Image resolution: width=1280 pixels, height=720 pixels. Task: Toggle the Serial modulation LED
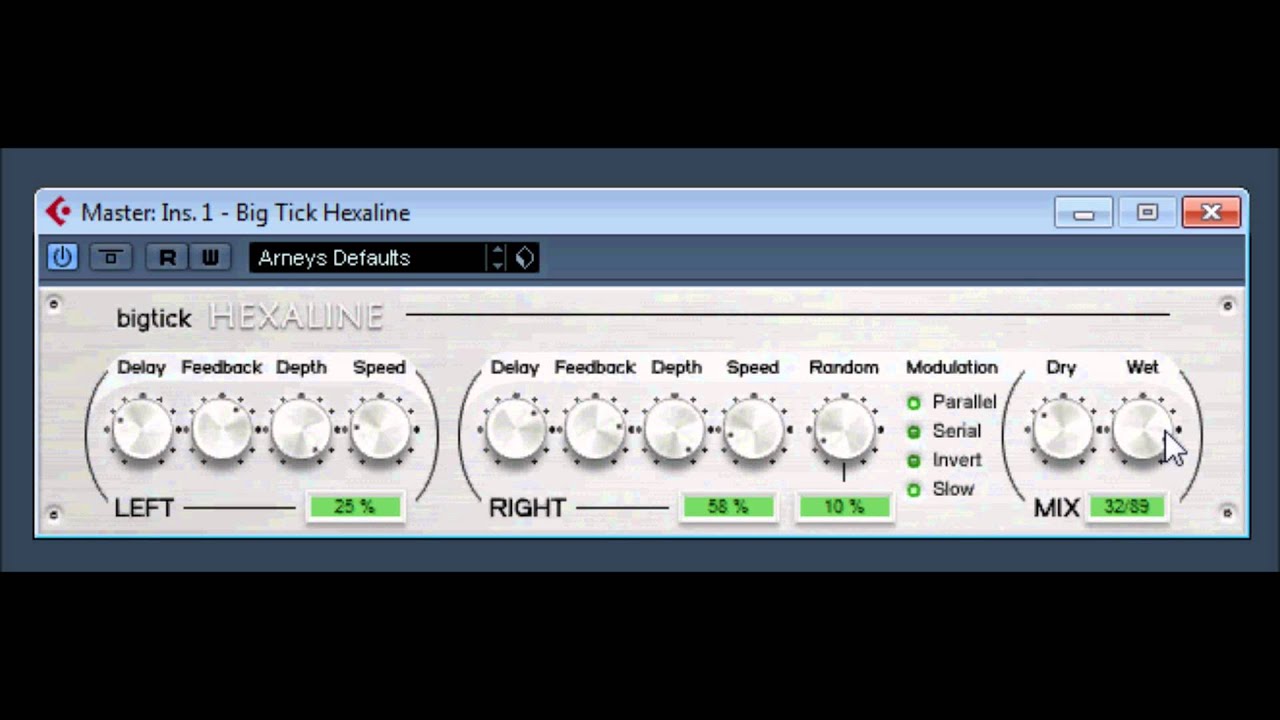[x=913, y=431]
